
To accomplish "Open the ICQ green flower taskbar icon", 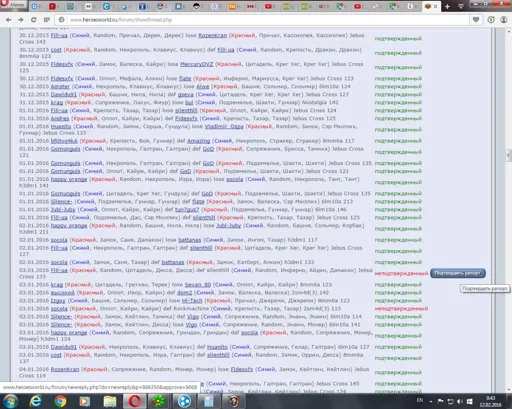I will click(x=159, y=401).
